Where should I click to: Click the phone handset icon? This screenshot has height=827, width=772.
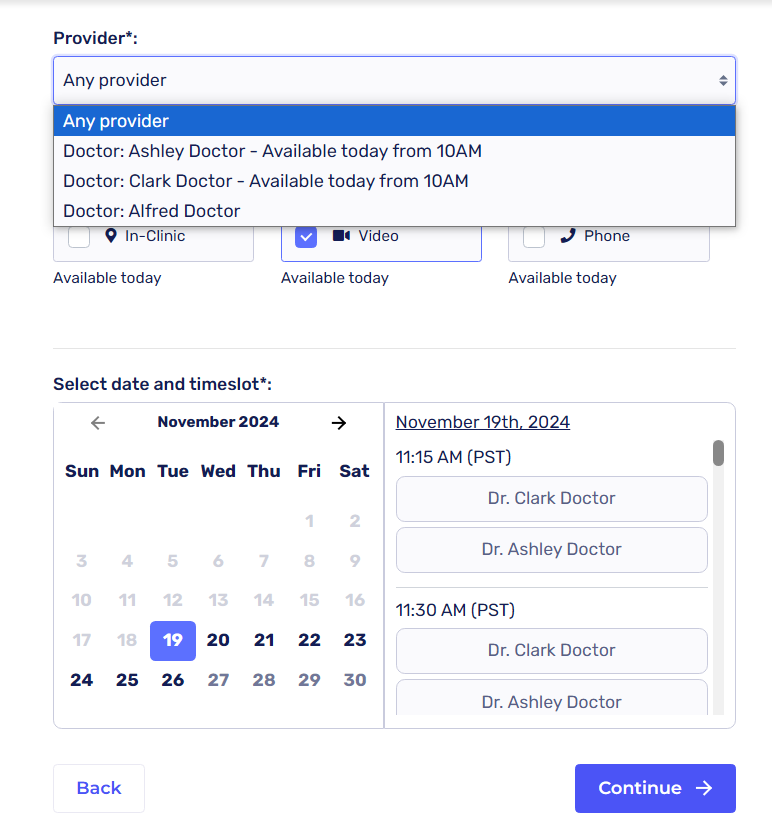[568, 236]
